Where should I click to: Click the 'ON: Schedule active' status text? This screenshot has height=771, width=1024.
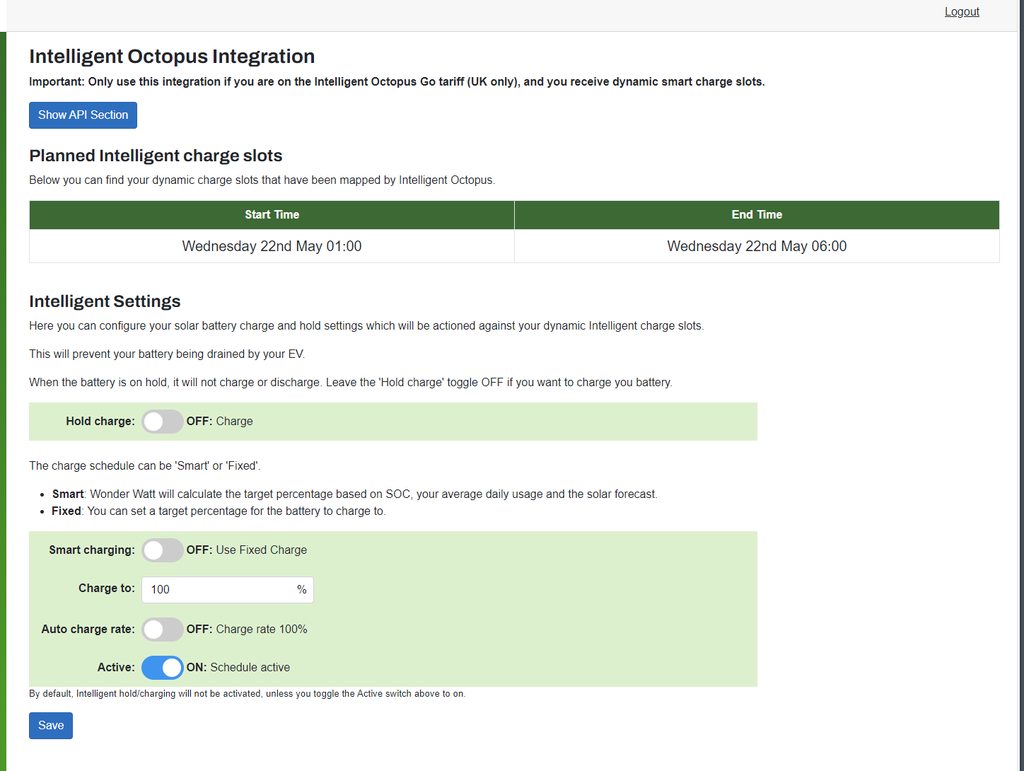238,667
